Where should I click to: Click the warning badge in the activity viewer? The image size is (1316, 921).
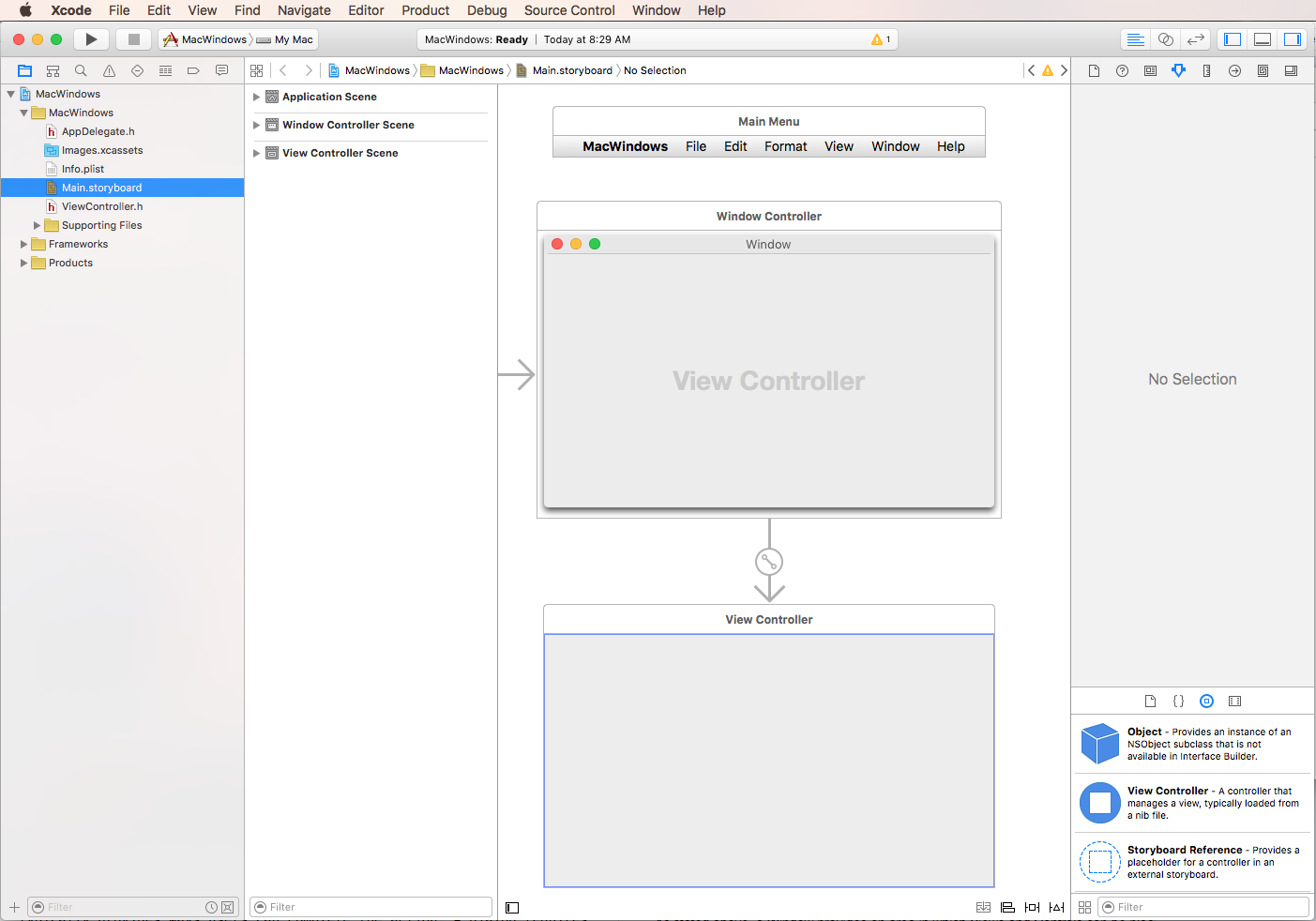[880, 39]
